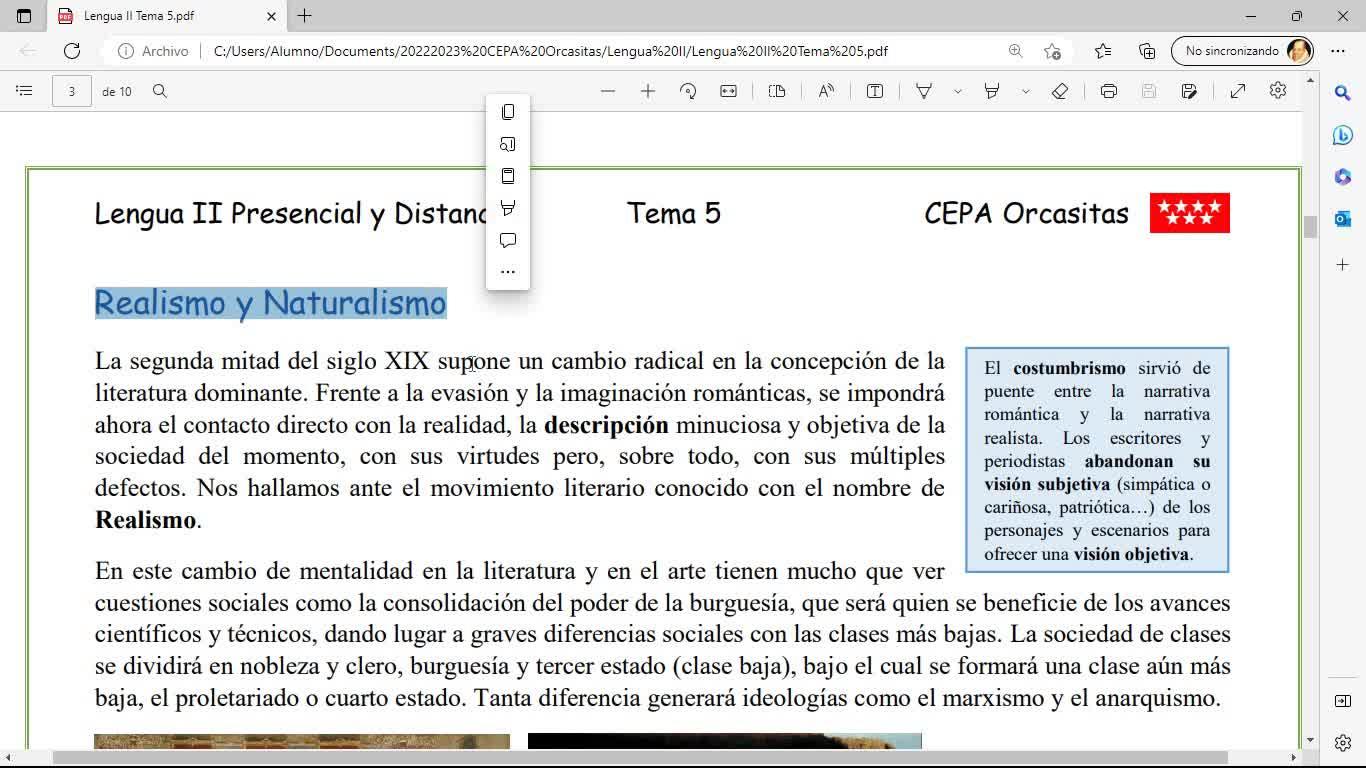The height and width of the screenshot is (768, 1366).
Task: Click the address bar file path
Action: [551, 51]
